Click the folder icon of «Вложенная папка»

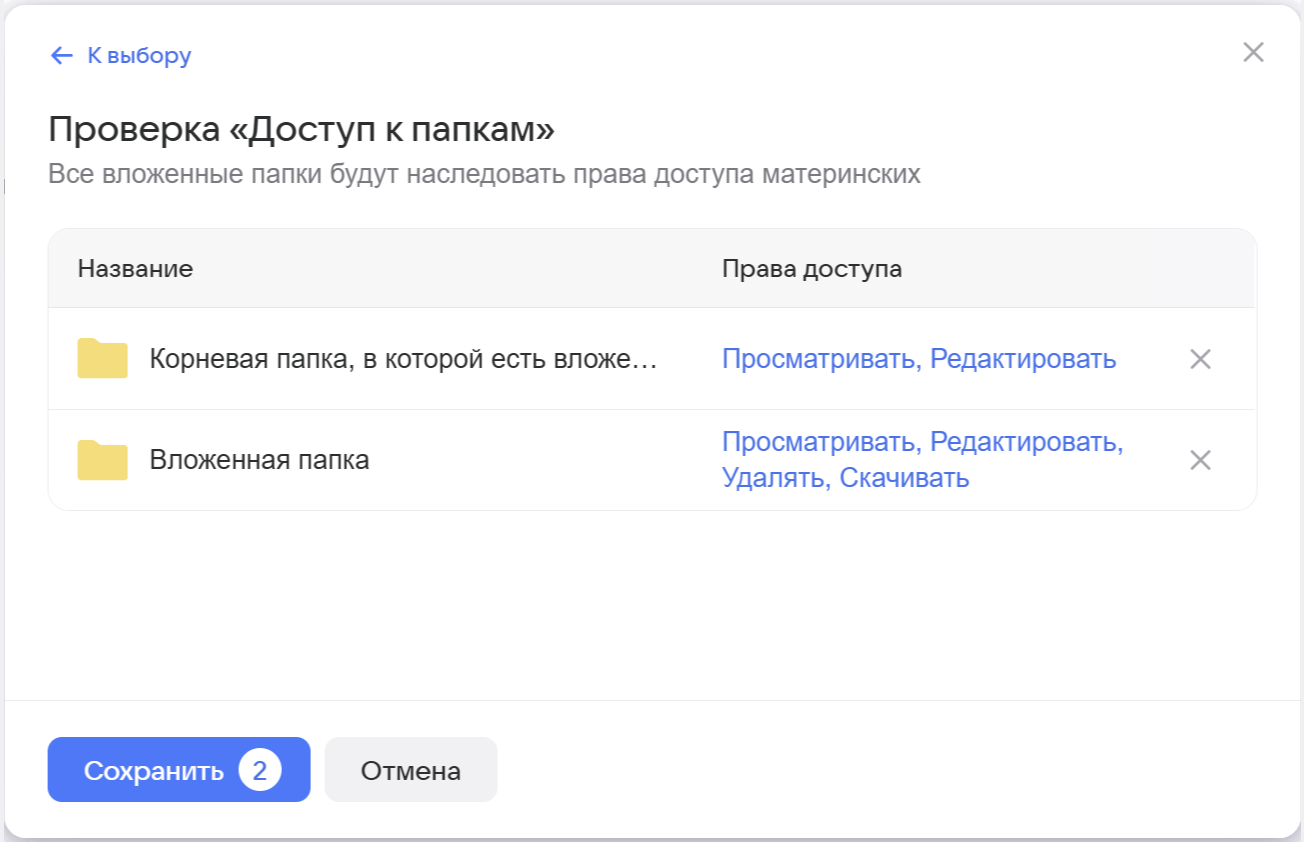103,460
